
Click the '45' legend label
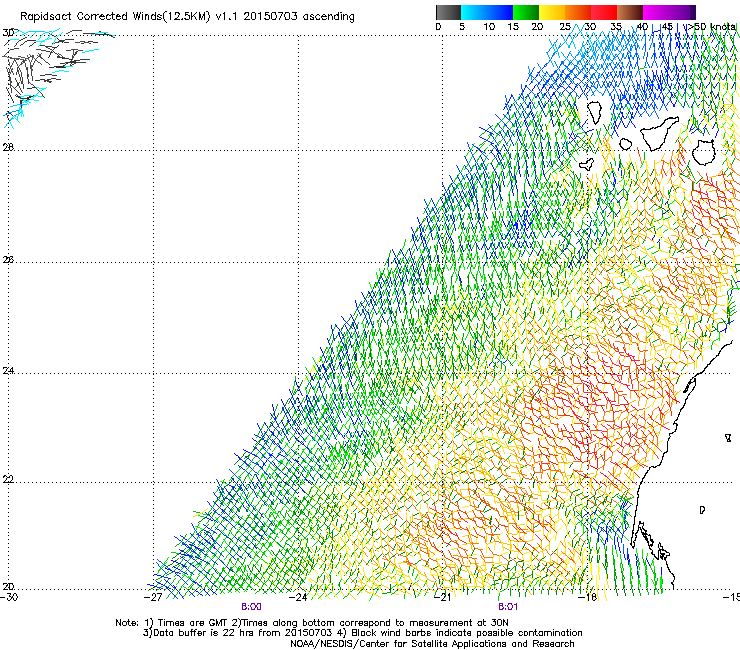[x=667, y=27]
